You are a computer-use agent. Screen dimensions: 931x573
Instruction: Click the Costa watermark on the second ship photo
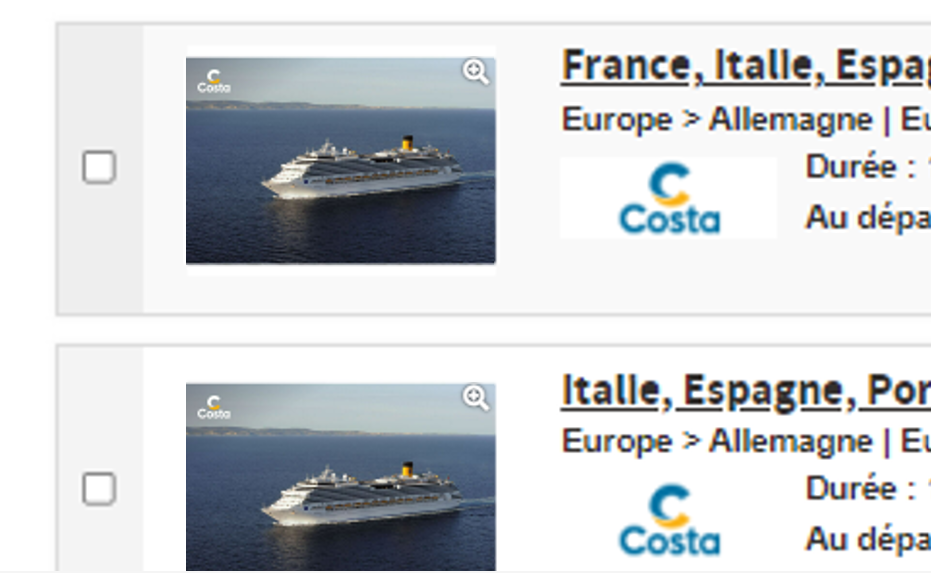(x=213, y=406)
